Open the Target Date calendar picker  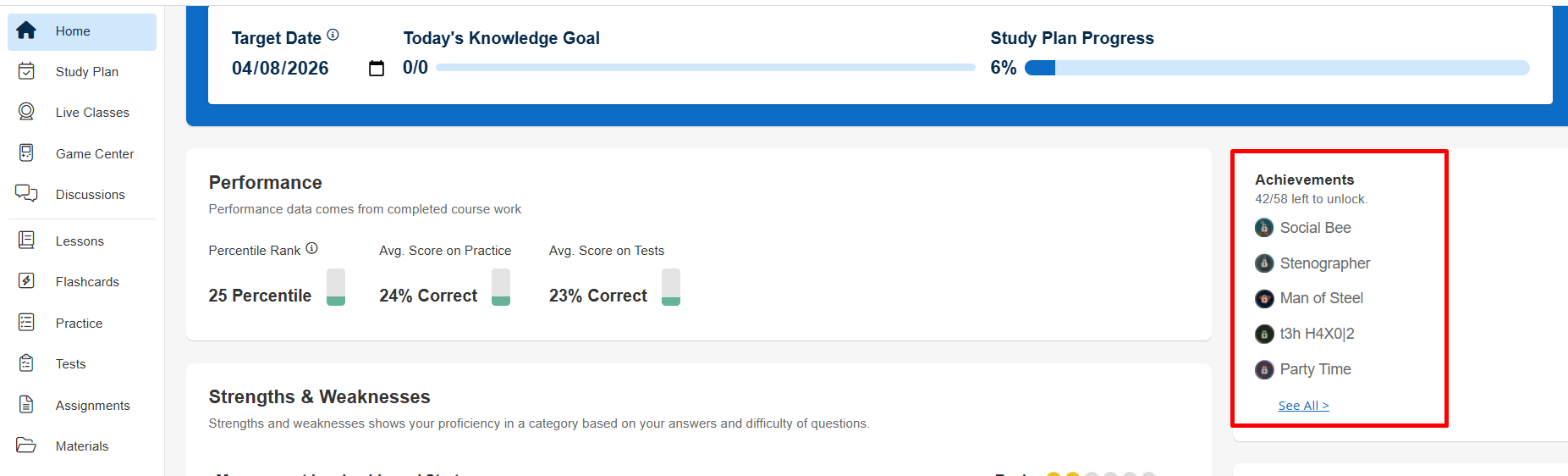[x=377, y=69]
